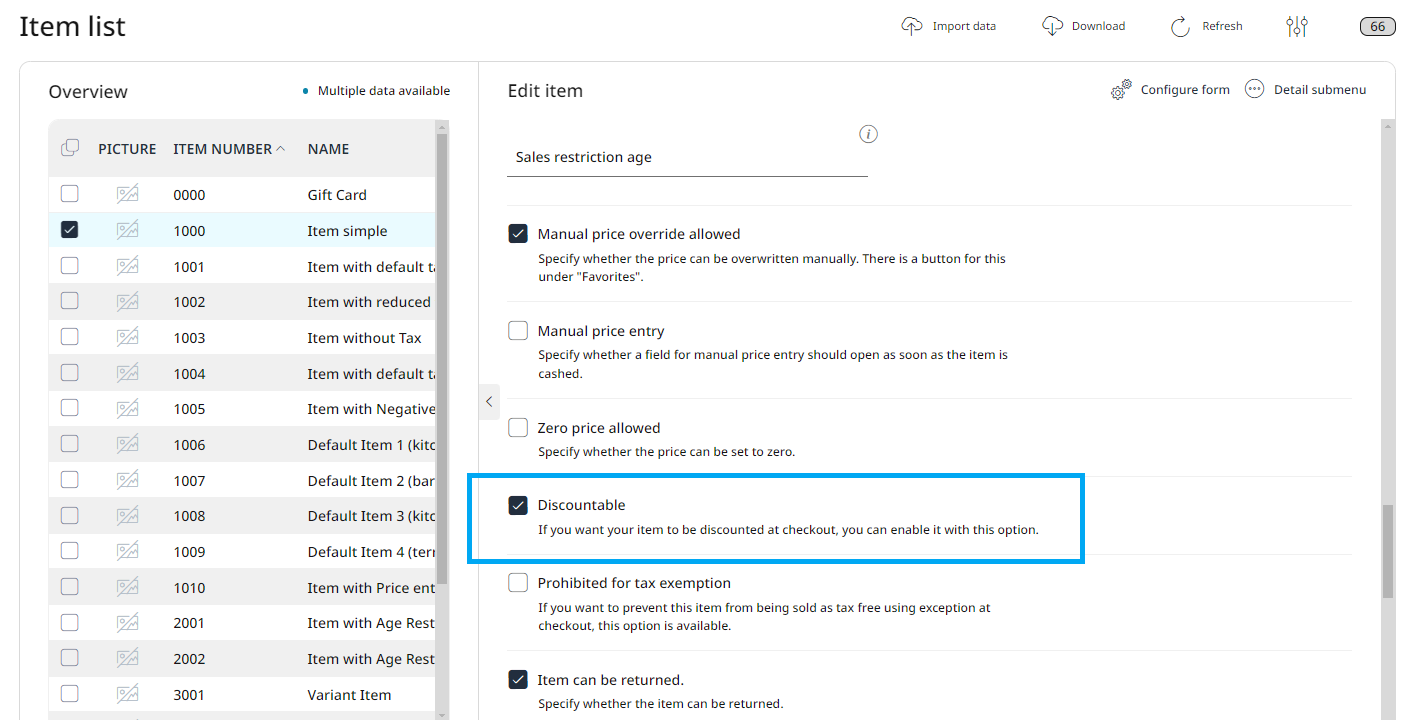1411x720 pixels.
Task: Open Configure form gears icon
Action: 1121,90
